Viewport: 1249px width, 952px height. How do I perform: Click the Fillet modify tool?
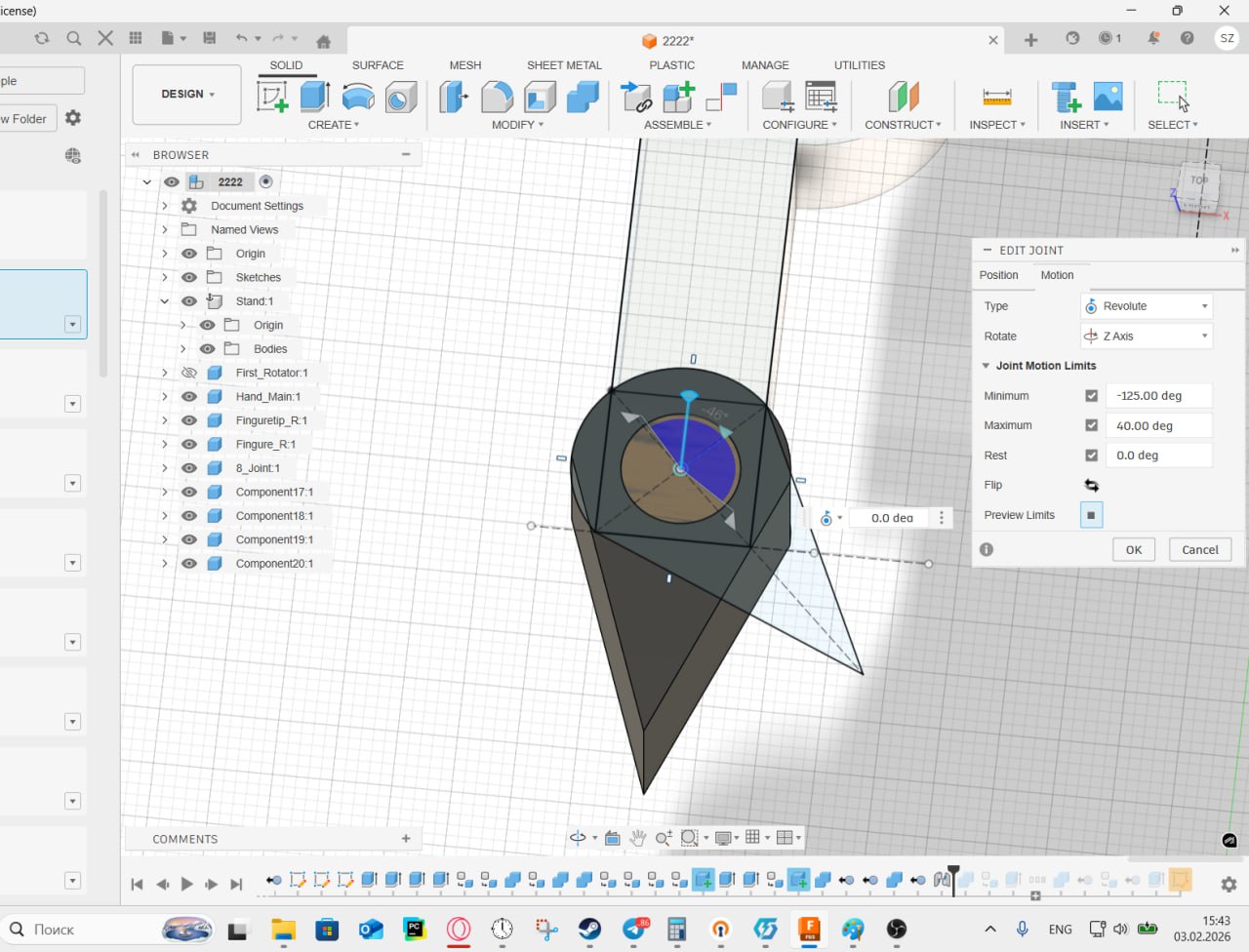497,97
